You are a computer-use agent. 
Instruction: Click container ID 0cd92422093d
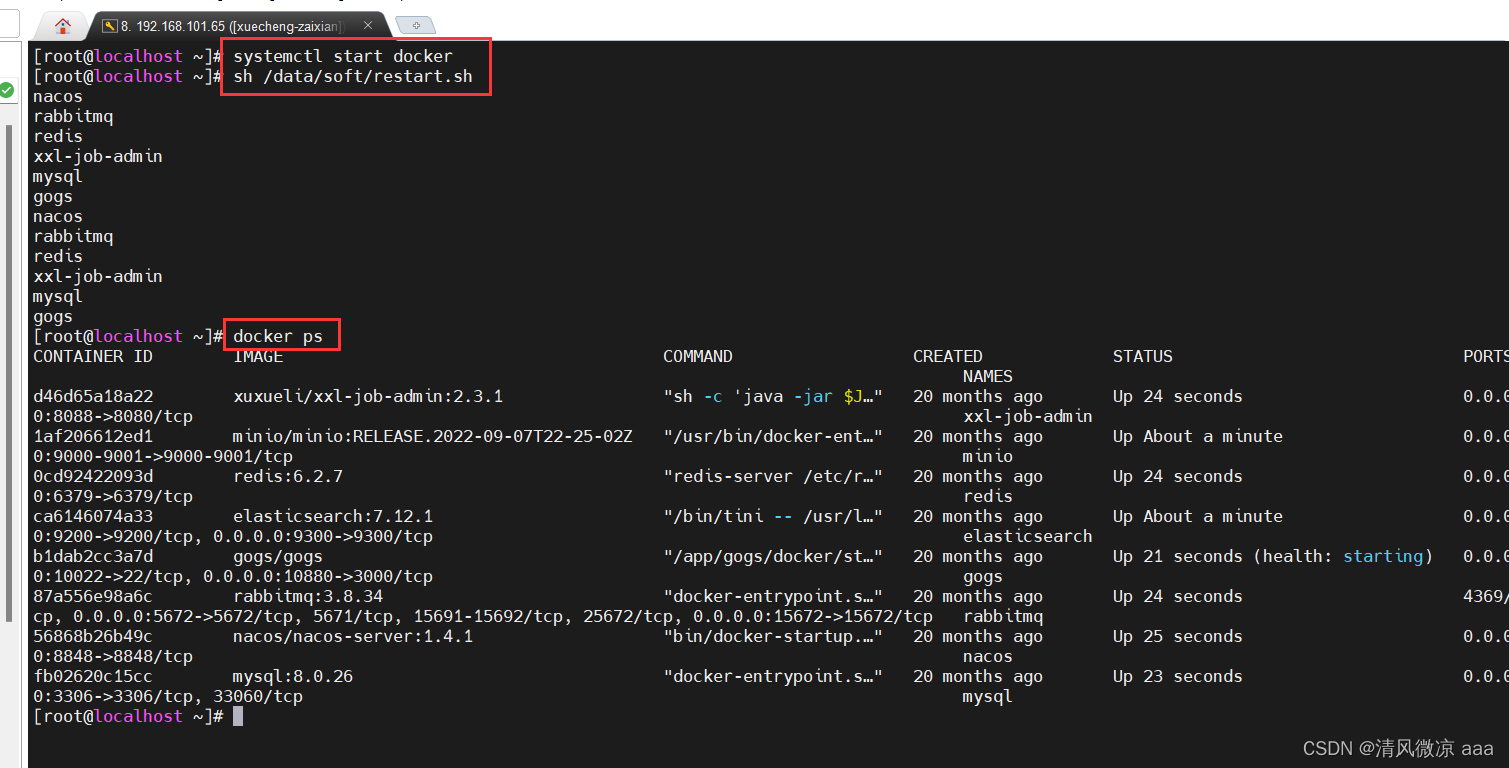(x=93, y=476)
